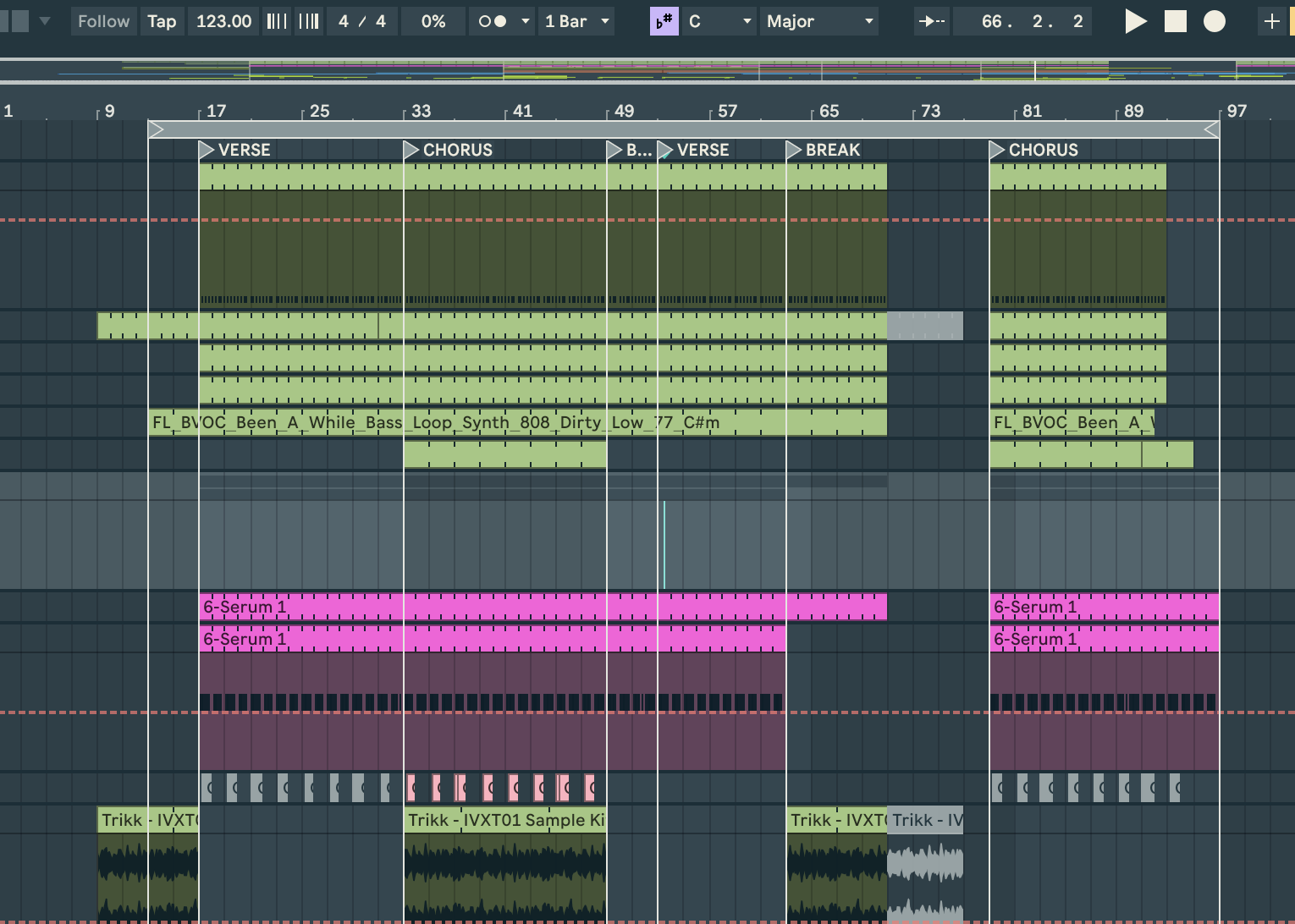Toggle the arrow Follow-position button beside 66
Screen dimensions: 1295x924
point(932,21)
